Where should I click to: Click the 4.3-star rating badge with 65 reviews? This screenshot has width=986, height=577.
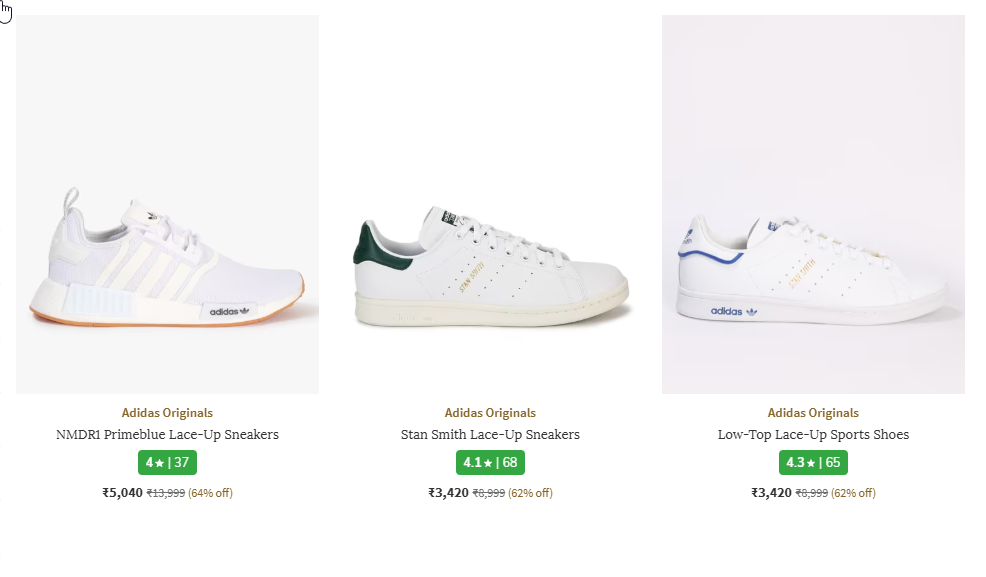813,463
